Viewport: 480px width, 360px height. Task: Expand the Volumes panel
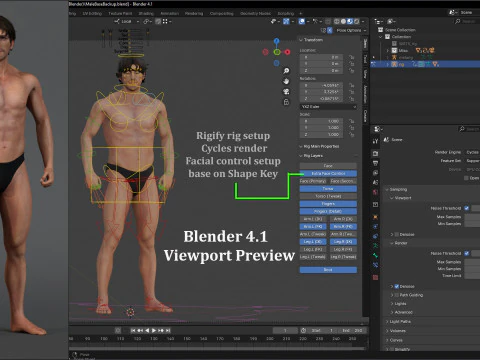pos(396,331)
